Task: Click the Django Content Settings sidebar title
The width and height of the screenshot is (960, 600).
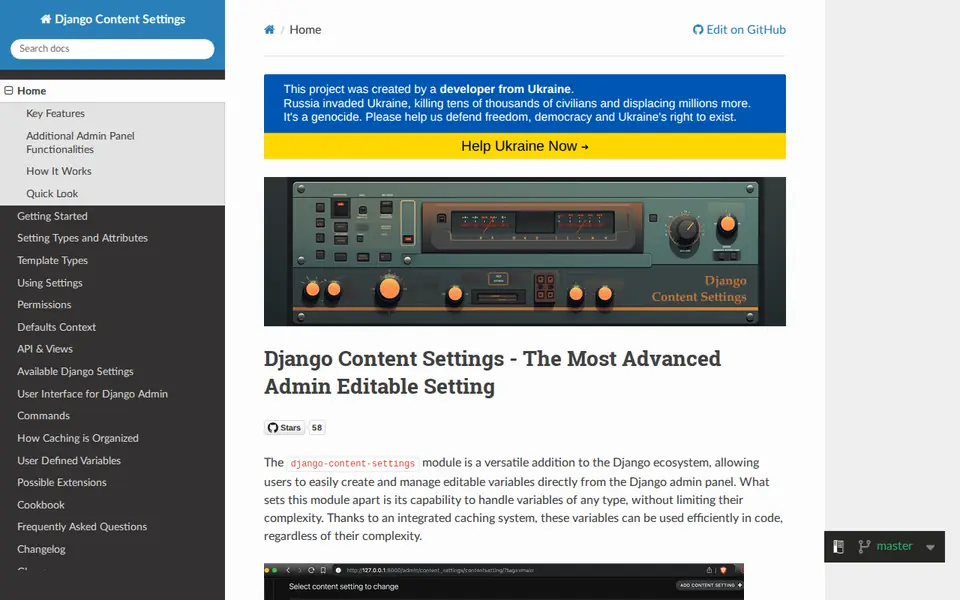Action: (x=113, y=19)
